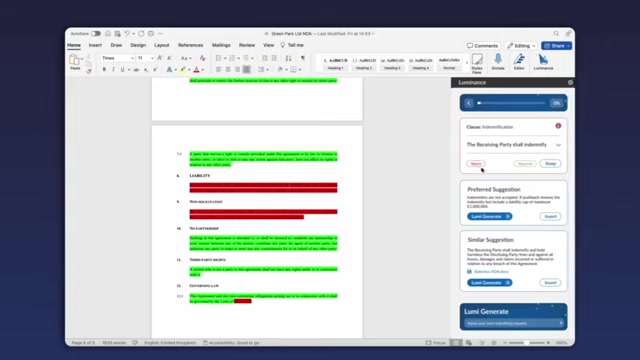Click Insert under Preferred Suggestion
Viewport: 640px width, 360px height.
click(x=550, y=216)
